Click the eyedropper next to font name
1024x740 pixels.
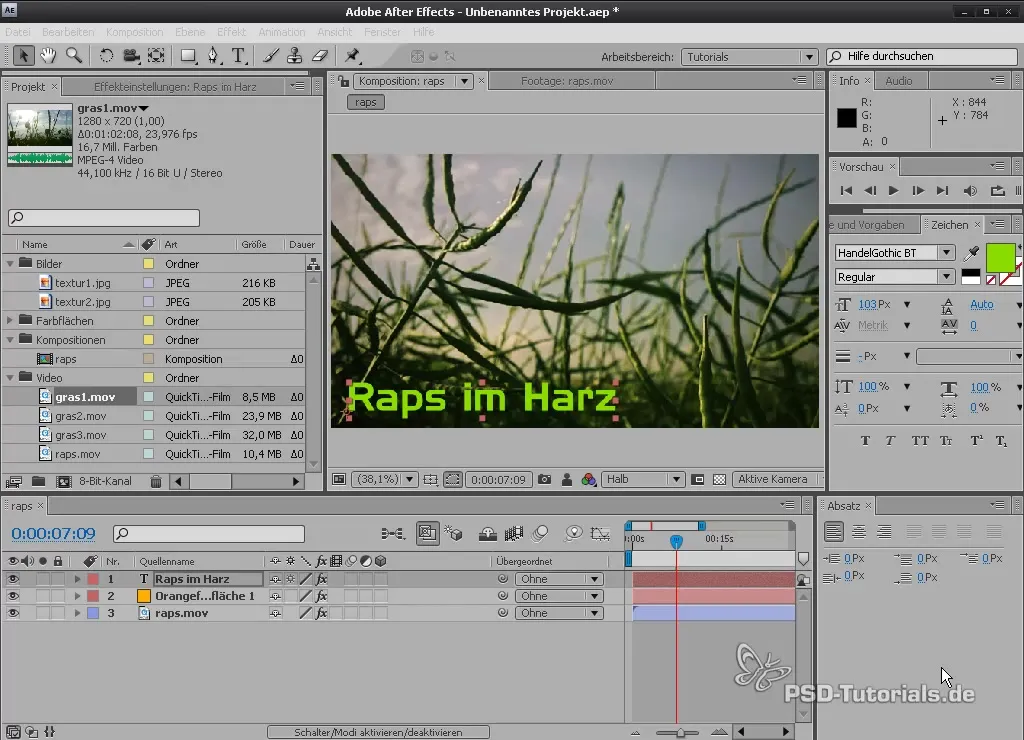(971, 253)
